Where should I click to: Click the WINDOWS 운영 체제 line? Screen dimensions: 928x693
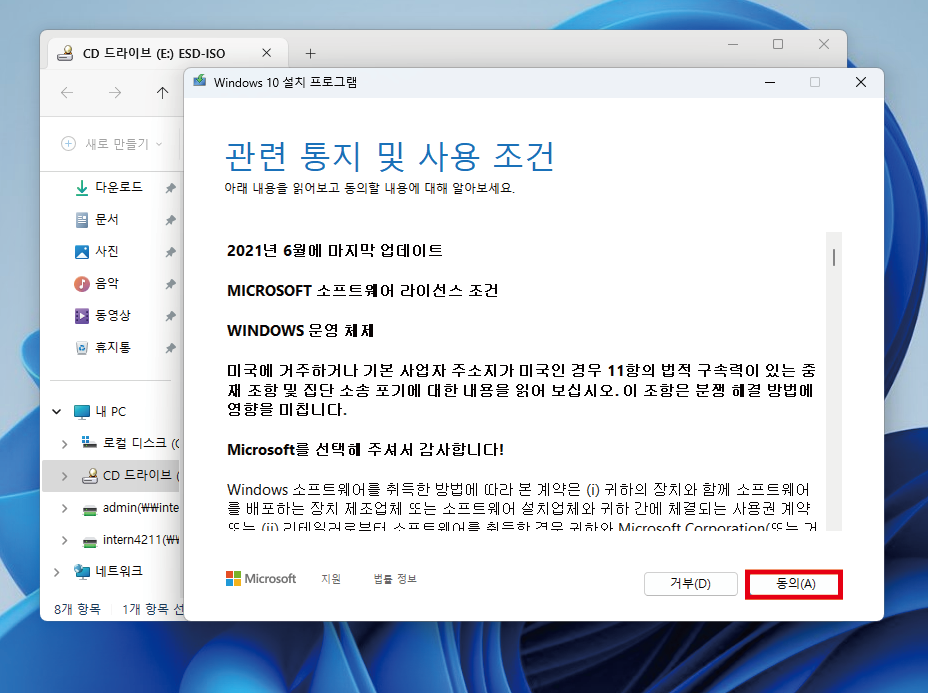coord(301,331)
